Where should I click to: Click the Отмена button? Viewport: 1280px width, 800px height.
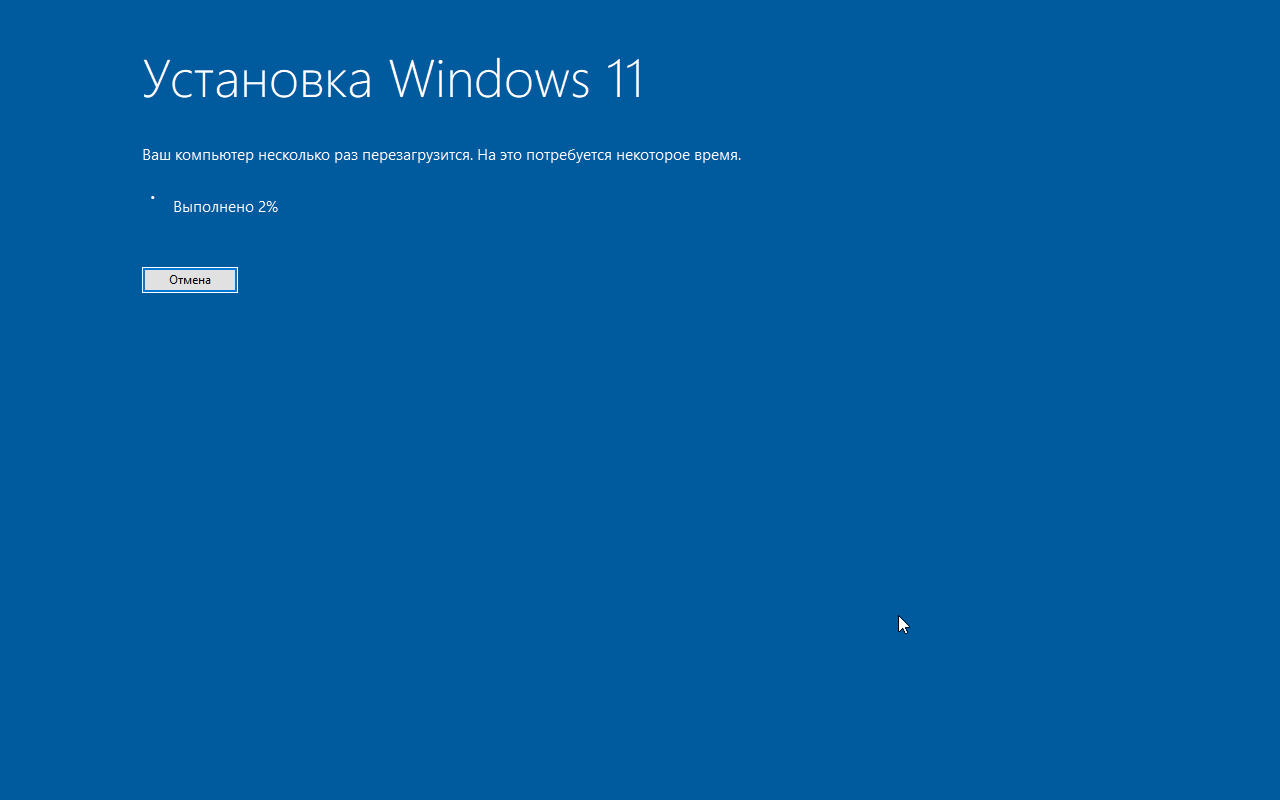(190, 280)
